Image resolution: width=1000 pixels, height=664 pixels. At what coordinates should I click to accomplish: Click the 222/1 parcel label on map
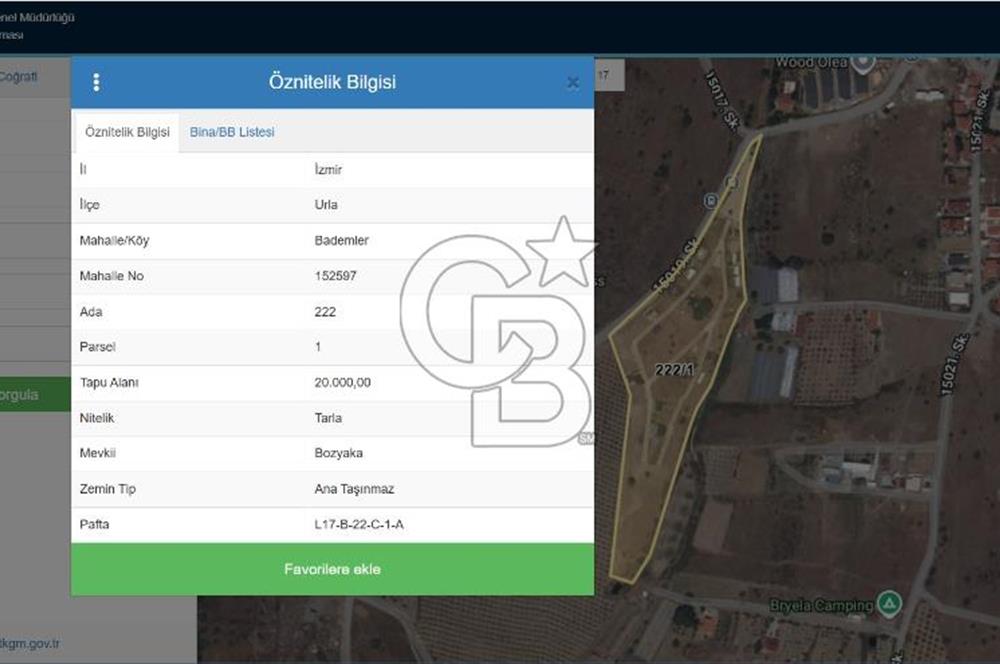(674, 370)
